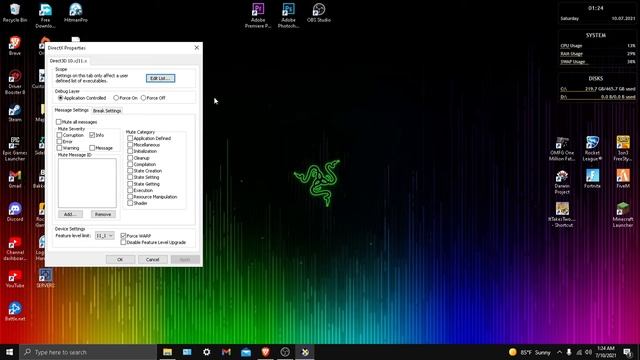Select the SERVERS desktop shortcut
640x360 pixels.
click(45, 279)
